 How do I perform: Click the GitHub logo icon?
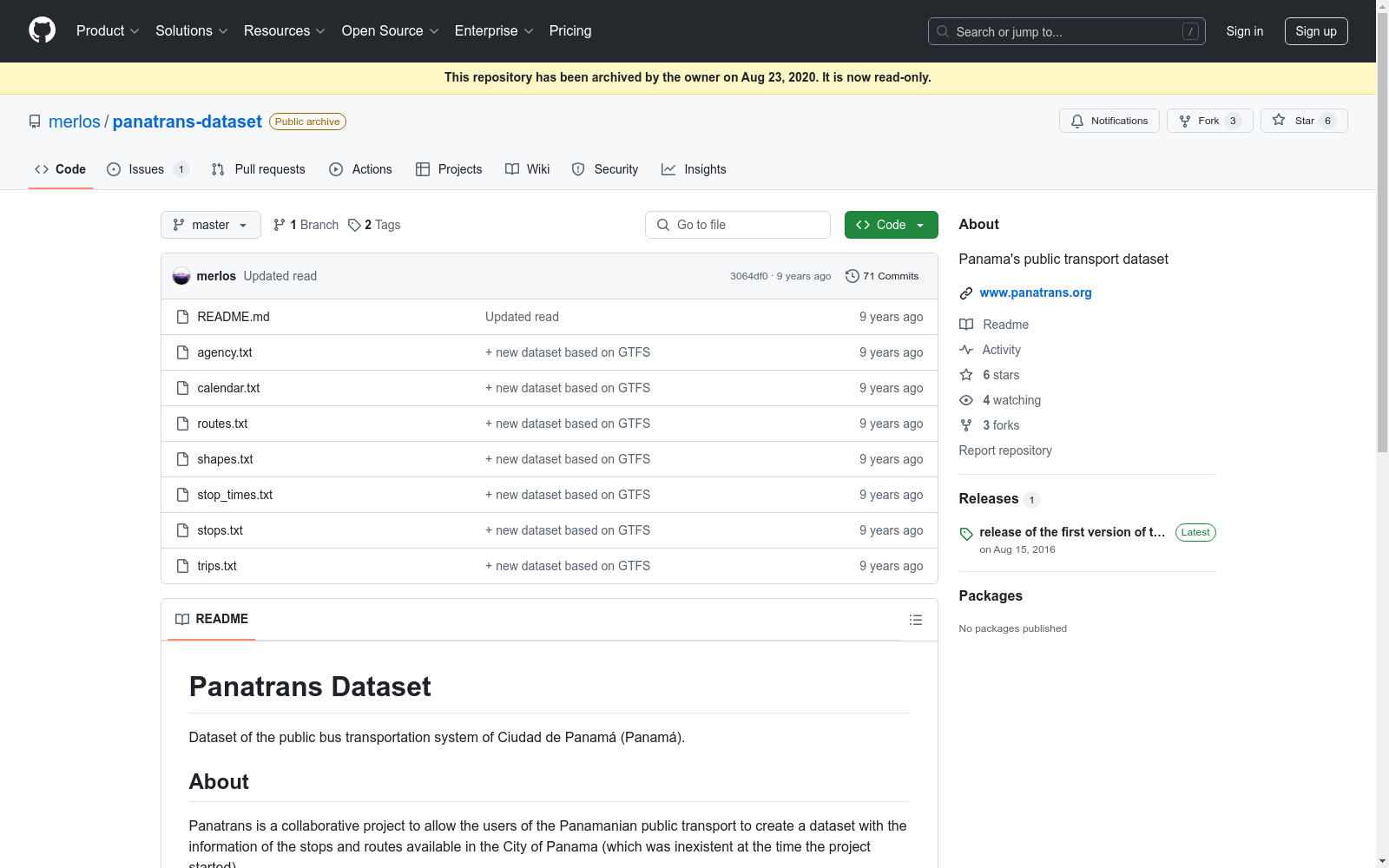(x=42, y=30)
